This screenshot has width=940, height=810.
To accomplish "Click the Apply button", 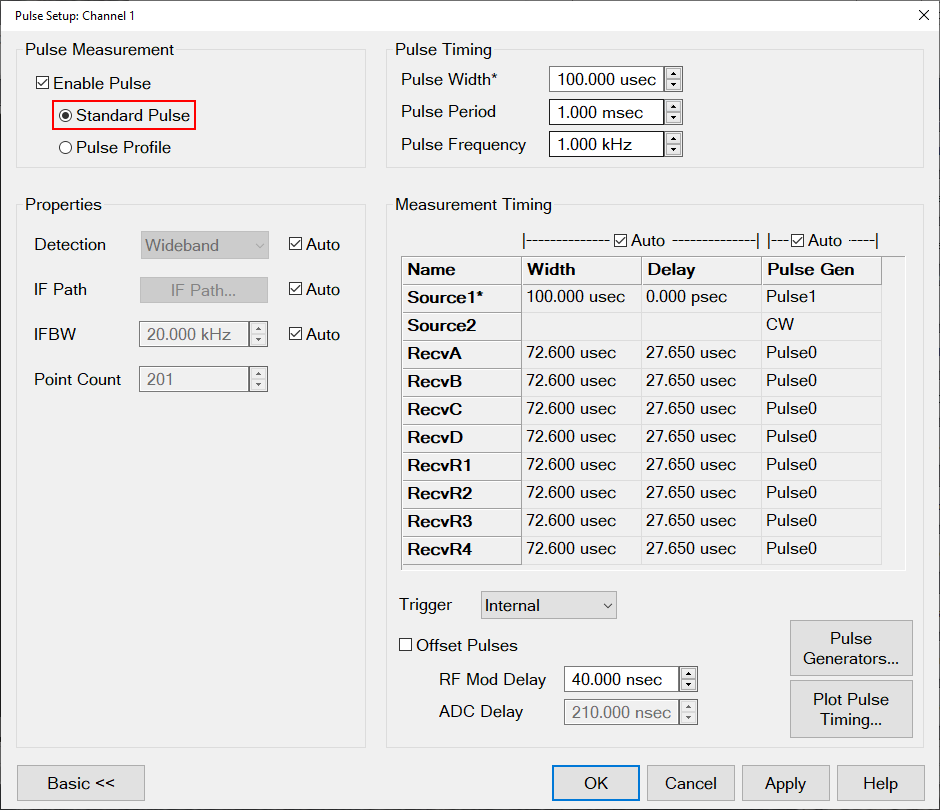I will click(x=785, y=783).
